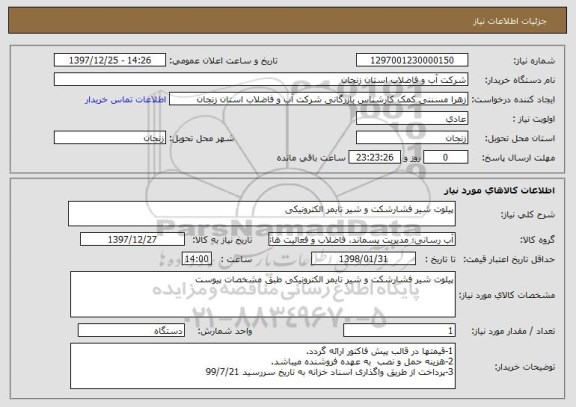Click the need priority field showing عادی
Image resolution: width=576 pixels, height=407 pixels.
coord(412,119)
